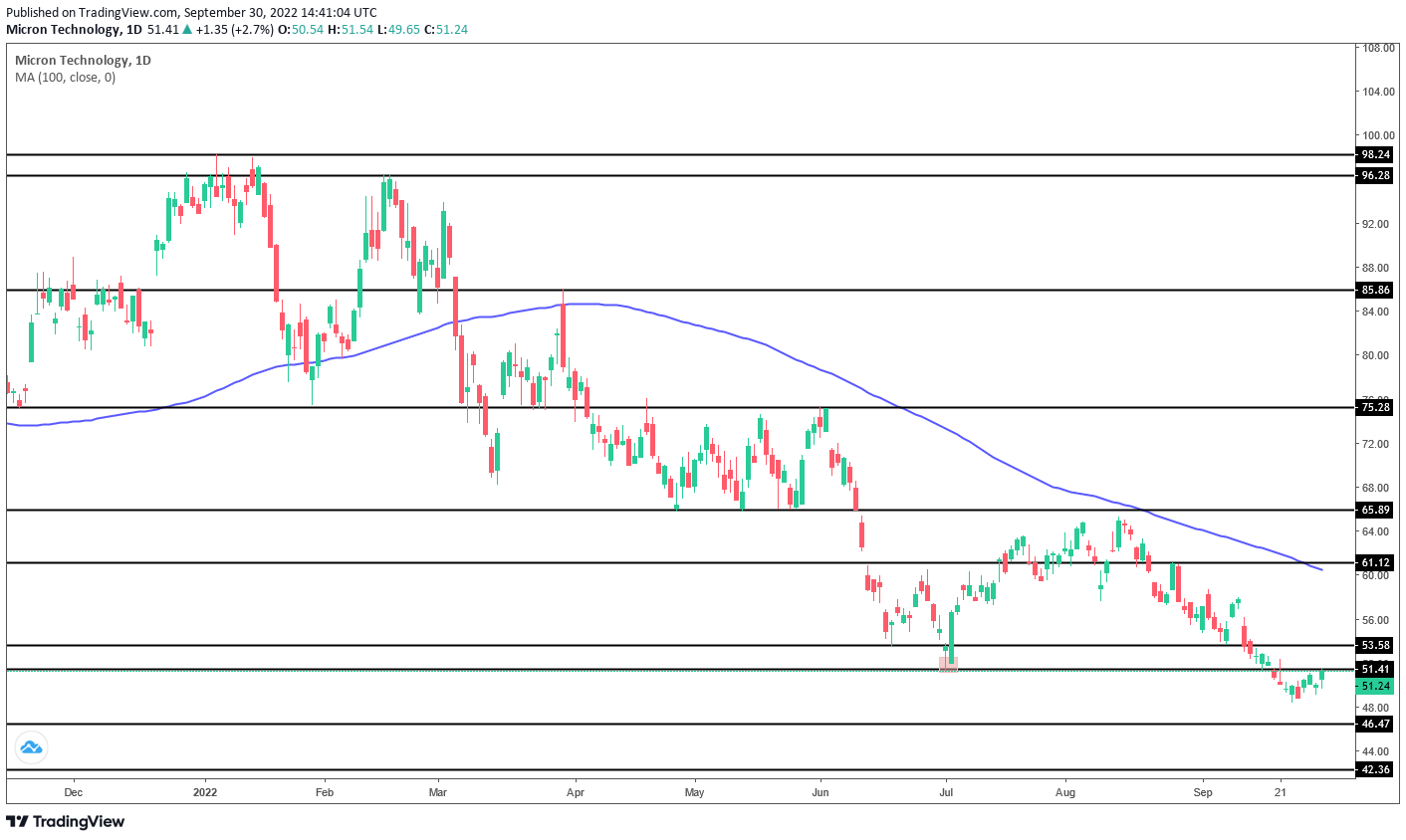Click the MA (100, close, 0) indicator label
Image resolution: width=1406 pixels, height=840 pixels.
coord(65,78)
